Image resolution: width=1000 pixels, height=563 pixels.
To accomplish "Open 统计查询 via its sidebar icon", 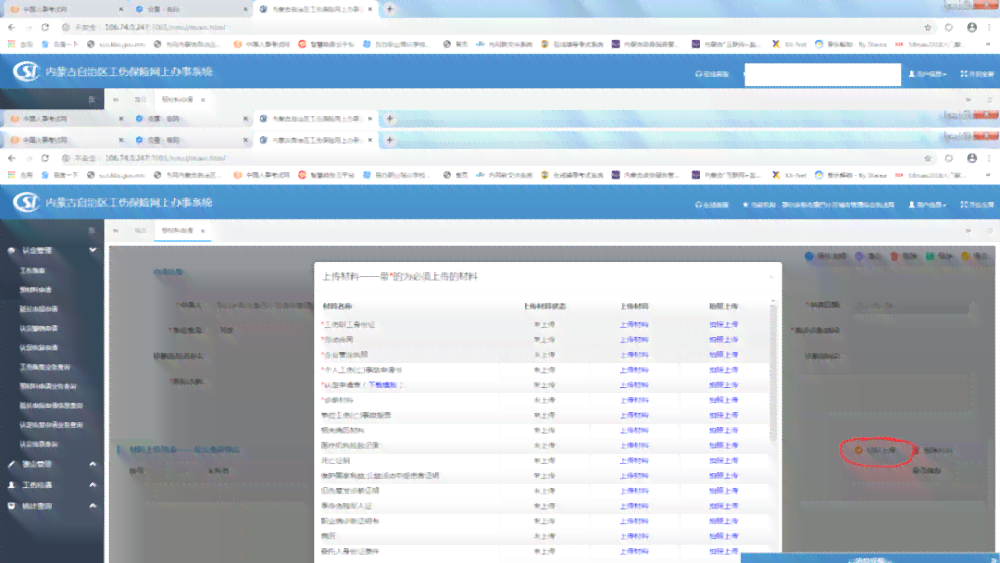I will (11, 506).
